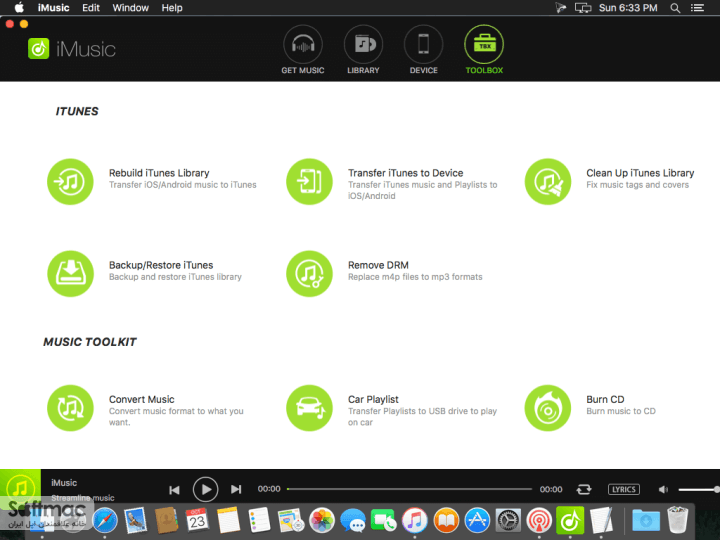This screenshot has height=540, width=720.
Task: Show lyrics with the LYRICS button
Action: click(x=624, y=489)
